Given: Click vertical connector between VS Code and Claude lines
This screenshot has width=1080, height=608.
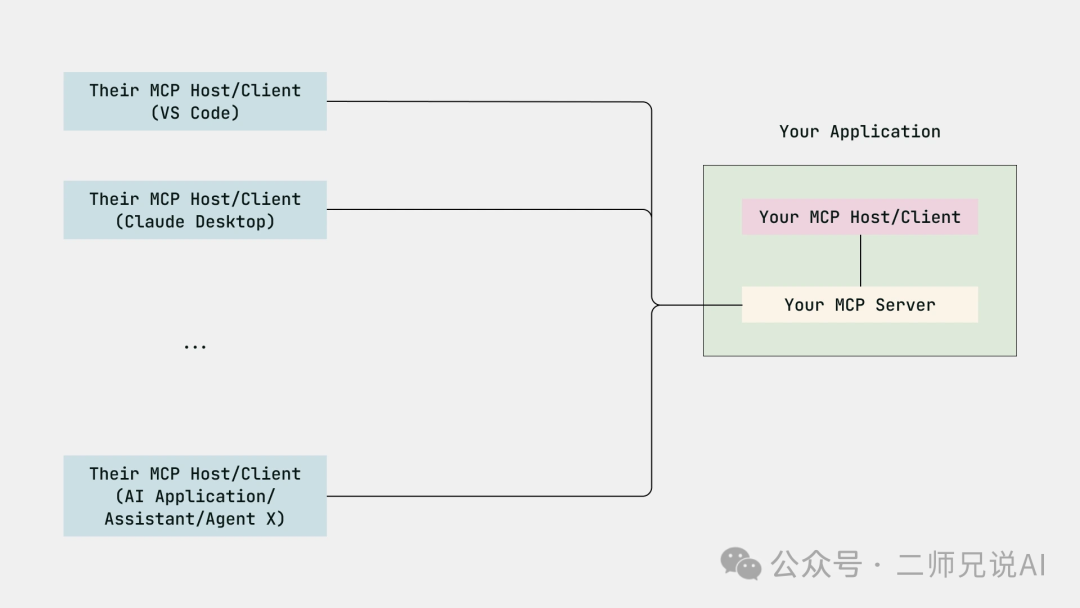Looking at the screenshot, I should 652,155.
